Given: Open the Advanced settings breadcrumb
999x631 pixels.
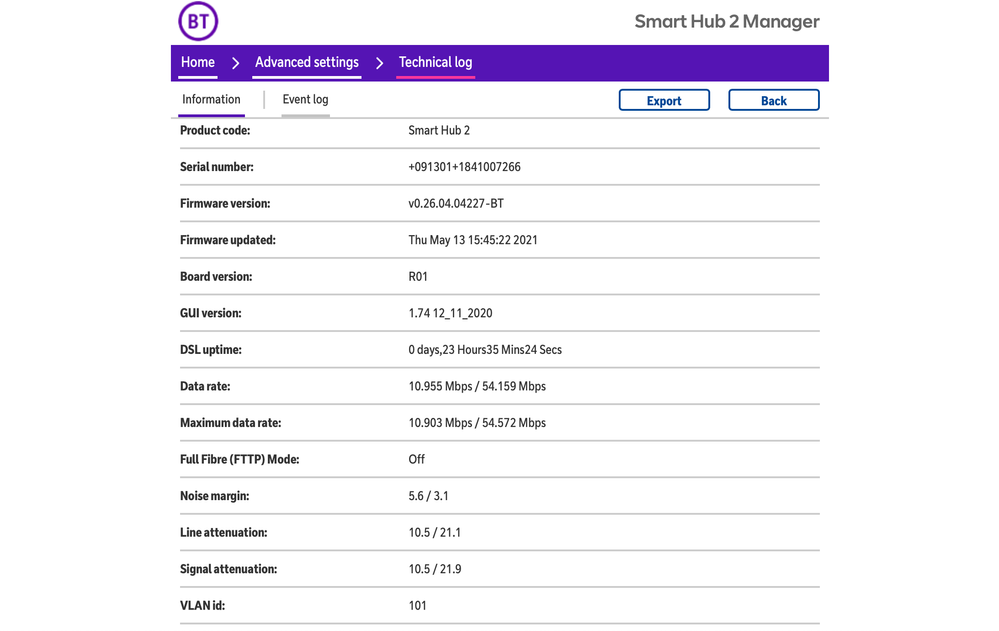Looking at the screenshot, I should (x=307, y=62).
